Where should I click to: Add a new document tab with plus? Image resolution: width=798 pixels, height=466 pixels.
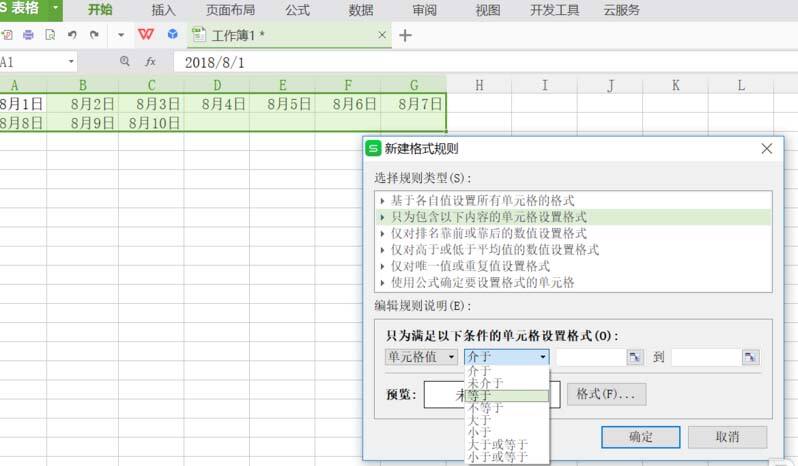405,35
